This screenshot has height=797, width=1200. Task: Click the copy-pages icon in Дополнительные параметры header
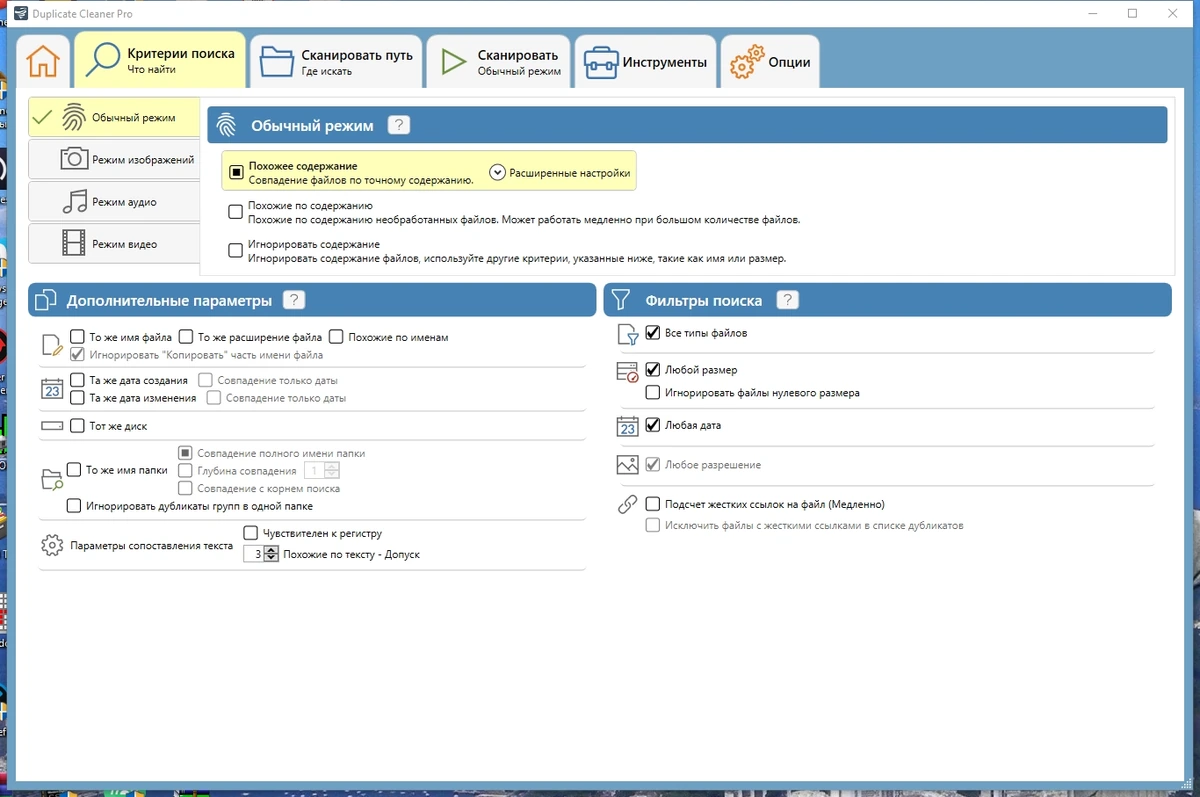45,300
